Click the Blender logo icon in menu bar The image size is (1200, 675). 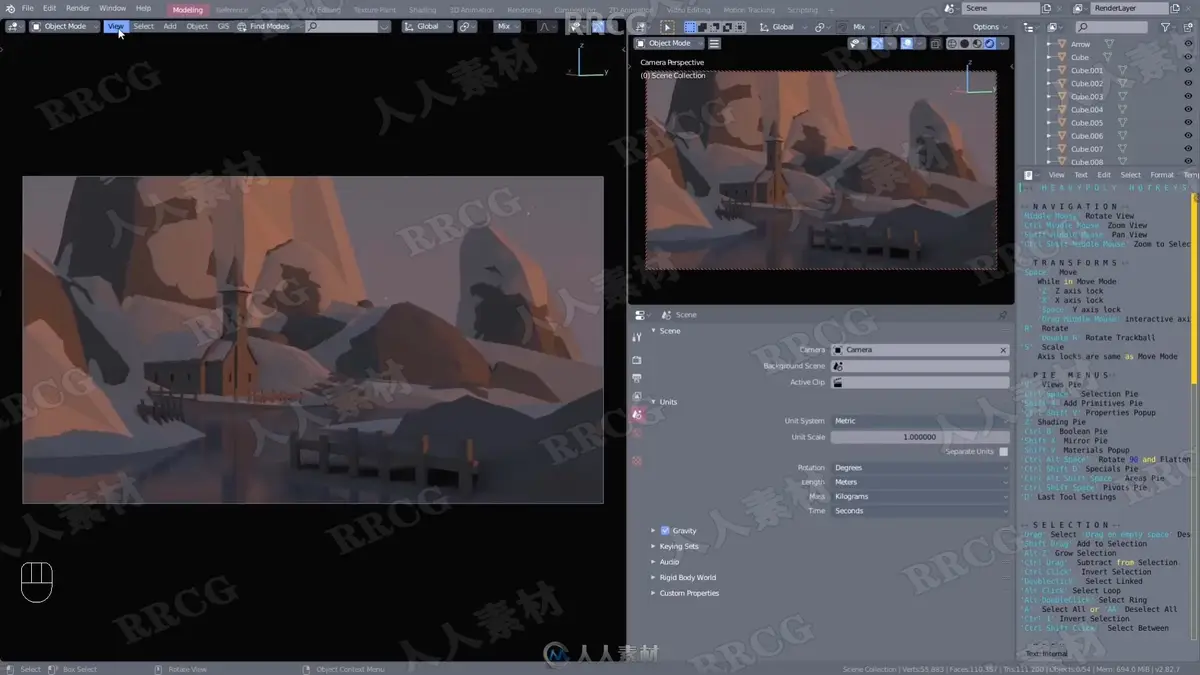pos(10,8)
